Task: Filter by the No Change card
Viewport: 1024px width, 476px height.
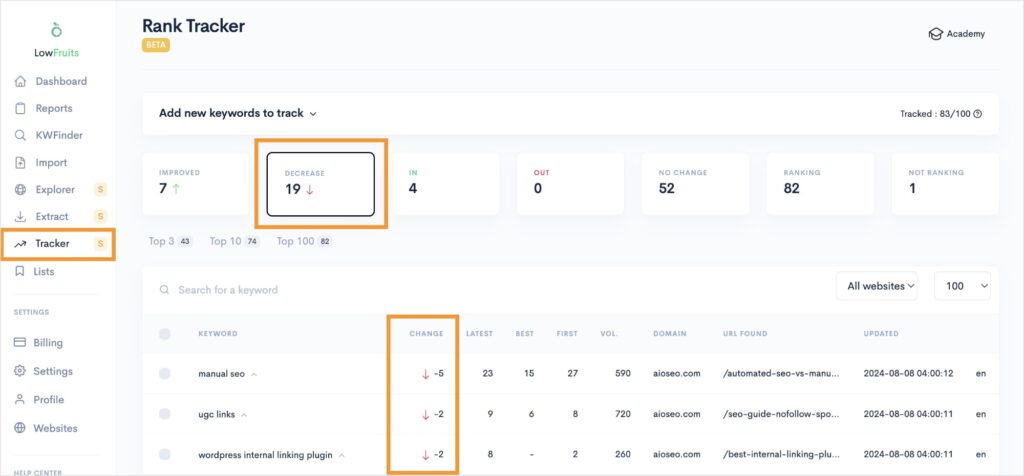Action: (695, 183)
